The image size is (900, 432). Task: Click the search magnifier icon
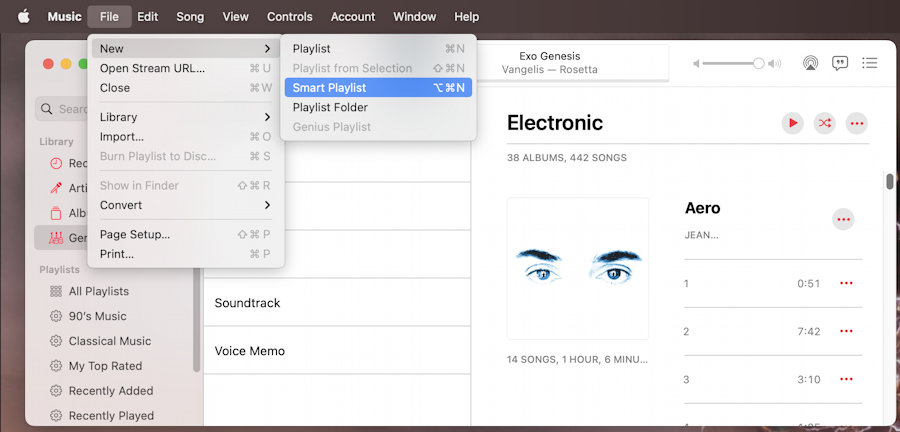click(46, 109)
